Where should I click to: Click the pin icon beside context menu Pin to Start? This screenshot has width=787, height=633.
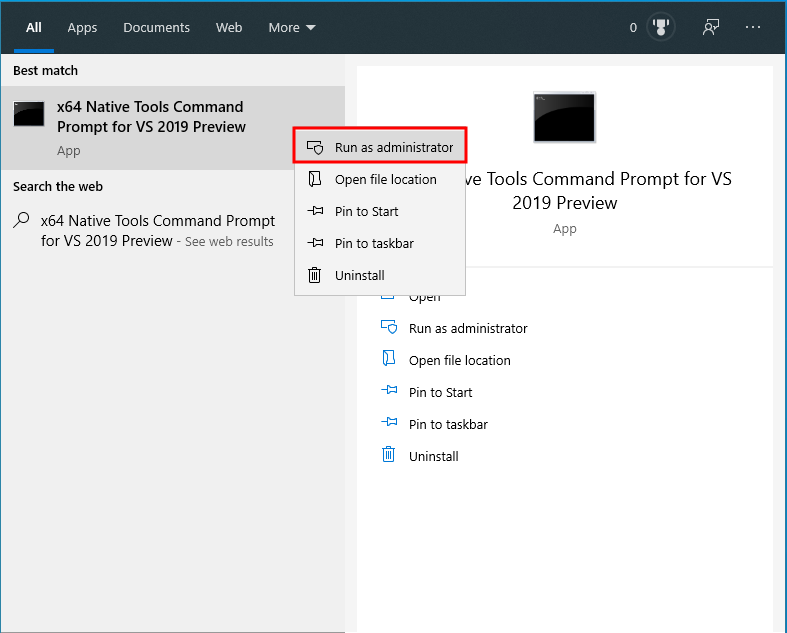(315, 211)
